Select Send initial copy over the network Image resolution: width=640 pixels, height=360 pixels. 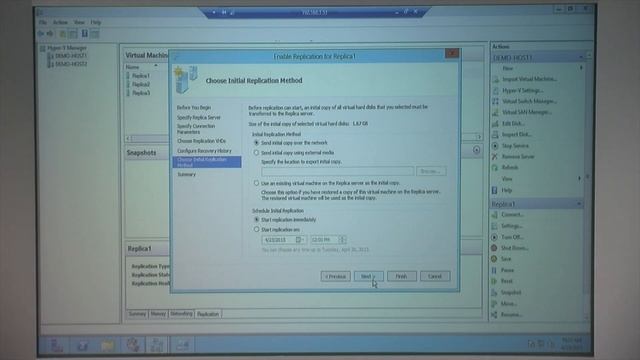click(x=256, y=143)
